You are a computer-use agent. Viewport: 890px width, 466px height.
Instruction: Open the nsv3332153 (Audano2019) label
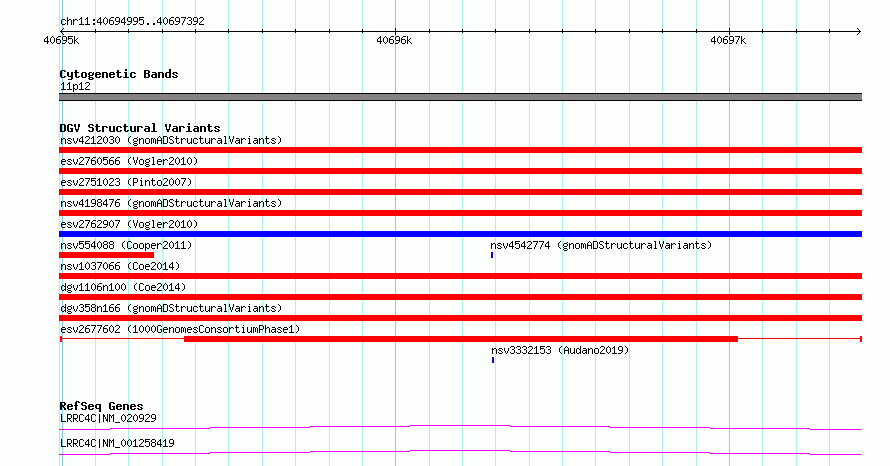click(x=560, y=350)
